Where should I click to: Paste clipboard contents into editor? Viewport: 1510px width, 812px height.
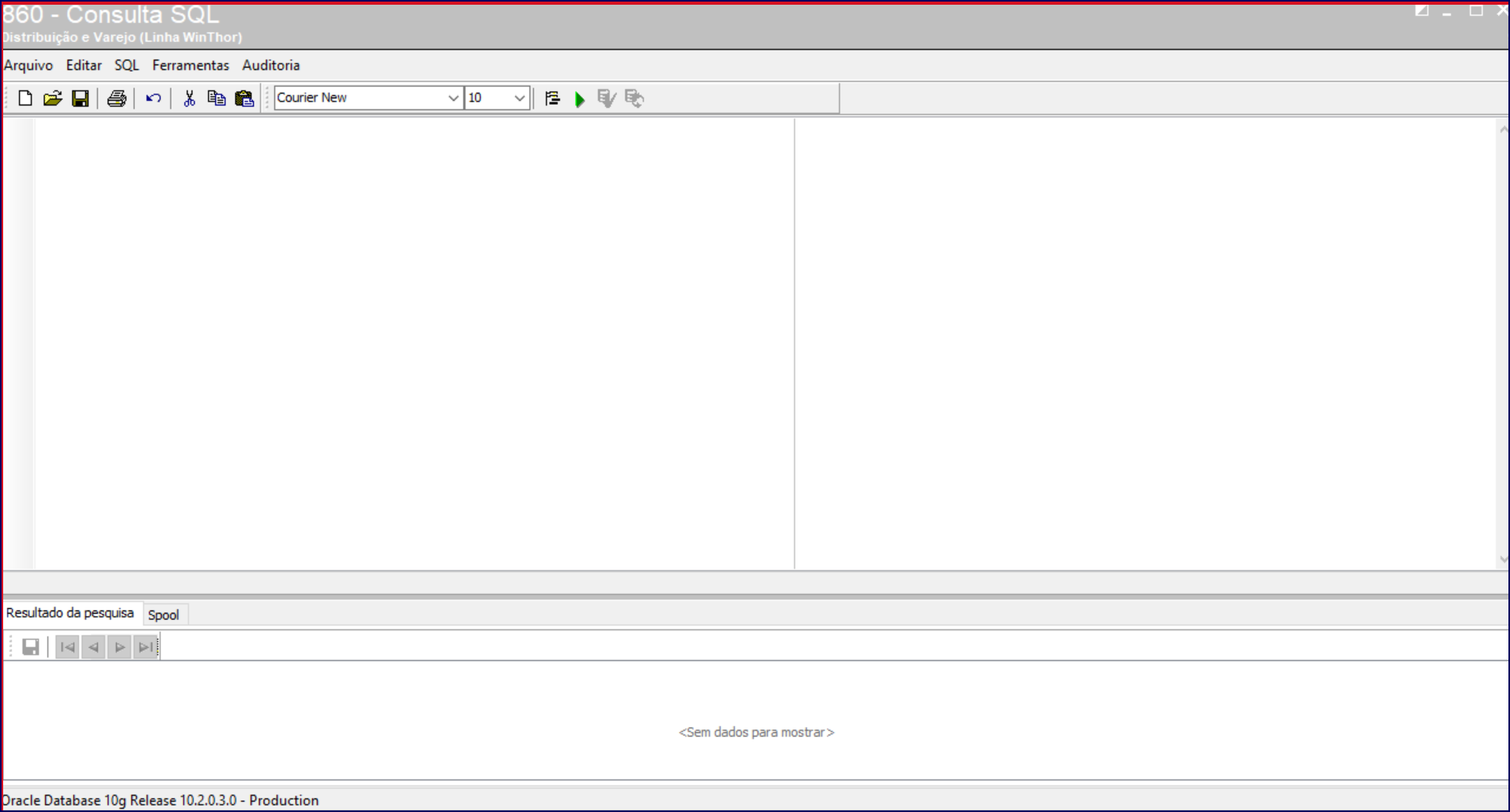pyautogui.click(x=244, y=98)
